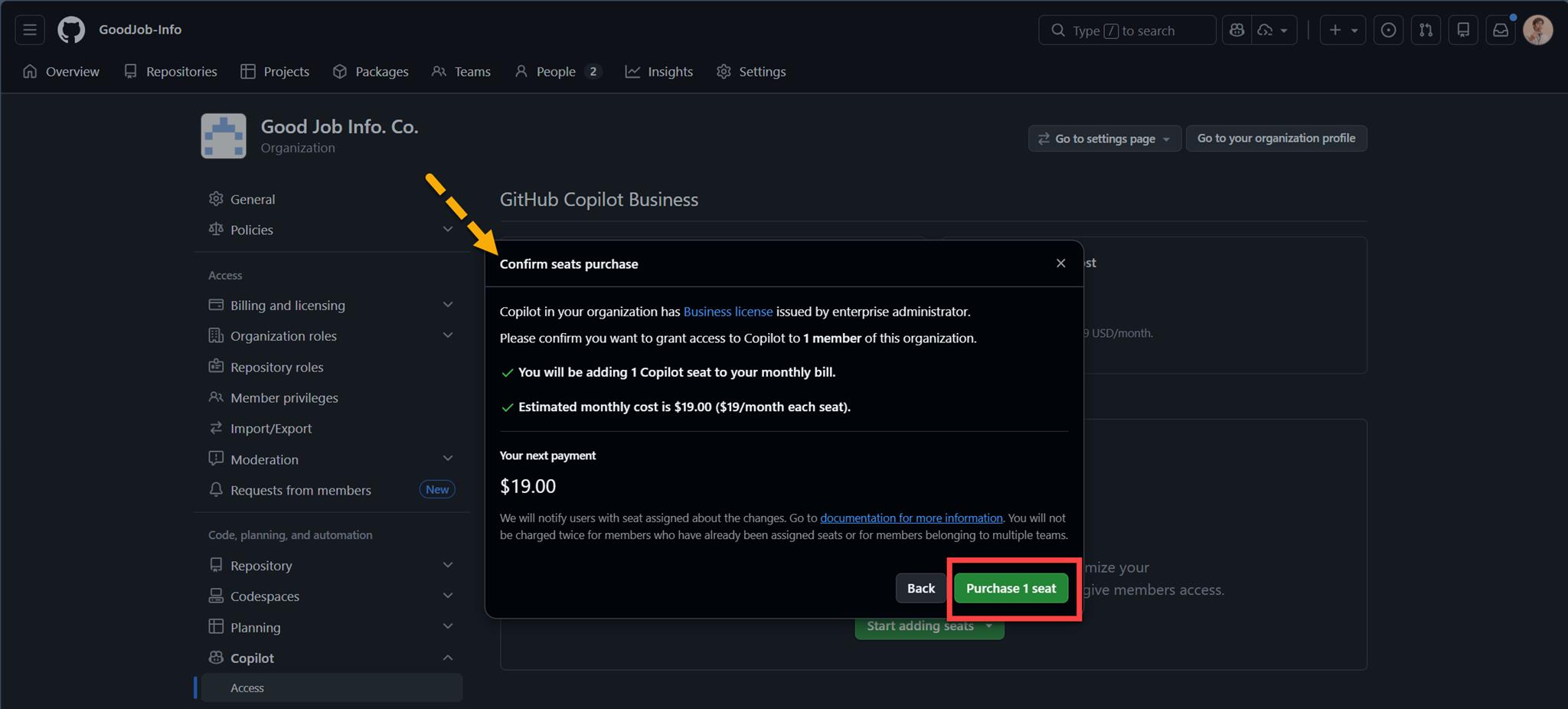The width and height of the screenshot is (1568, 709).
Task: Open the notifications inbox icon
Action: tap(1501, 30)
